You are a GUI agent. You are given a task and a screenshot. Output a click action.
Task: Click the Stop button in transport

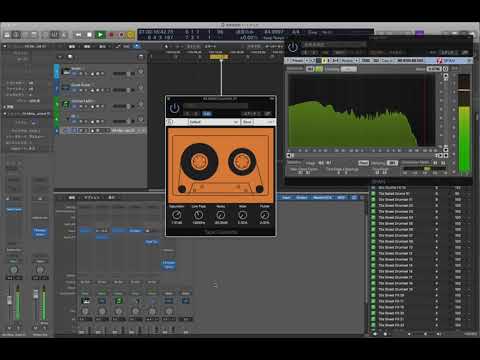click(x=89, y=35)
